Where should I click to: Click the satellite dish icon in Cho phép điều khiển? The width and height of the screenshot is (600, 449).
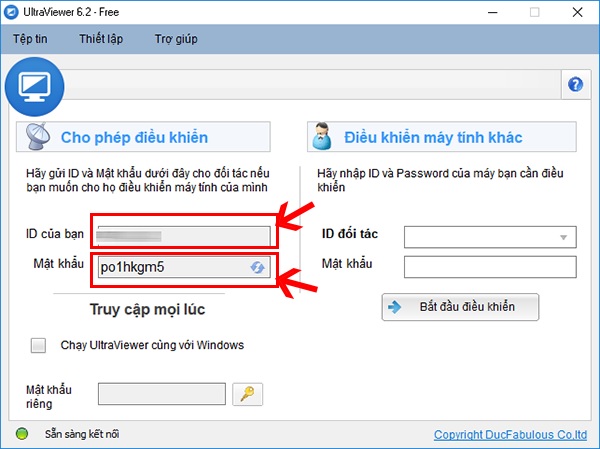38,137
